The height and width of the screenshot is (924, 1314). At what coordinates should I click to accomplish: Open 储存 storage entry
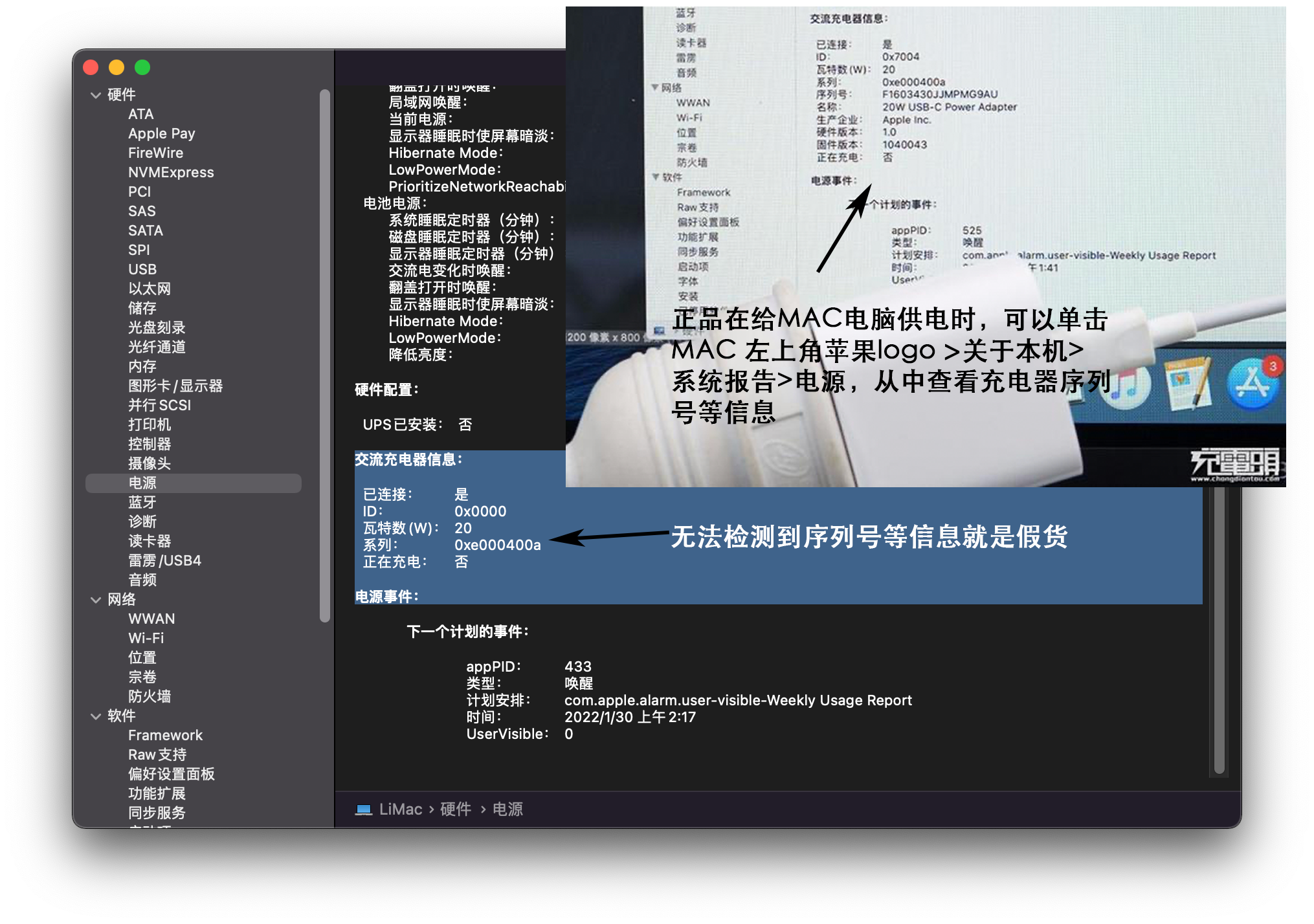(142, 309)
